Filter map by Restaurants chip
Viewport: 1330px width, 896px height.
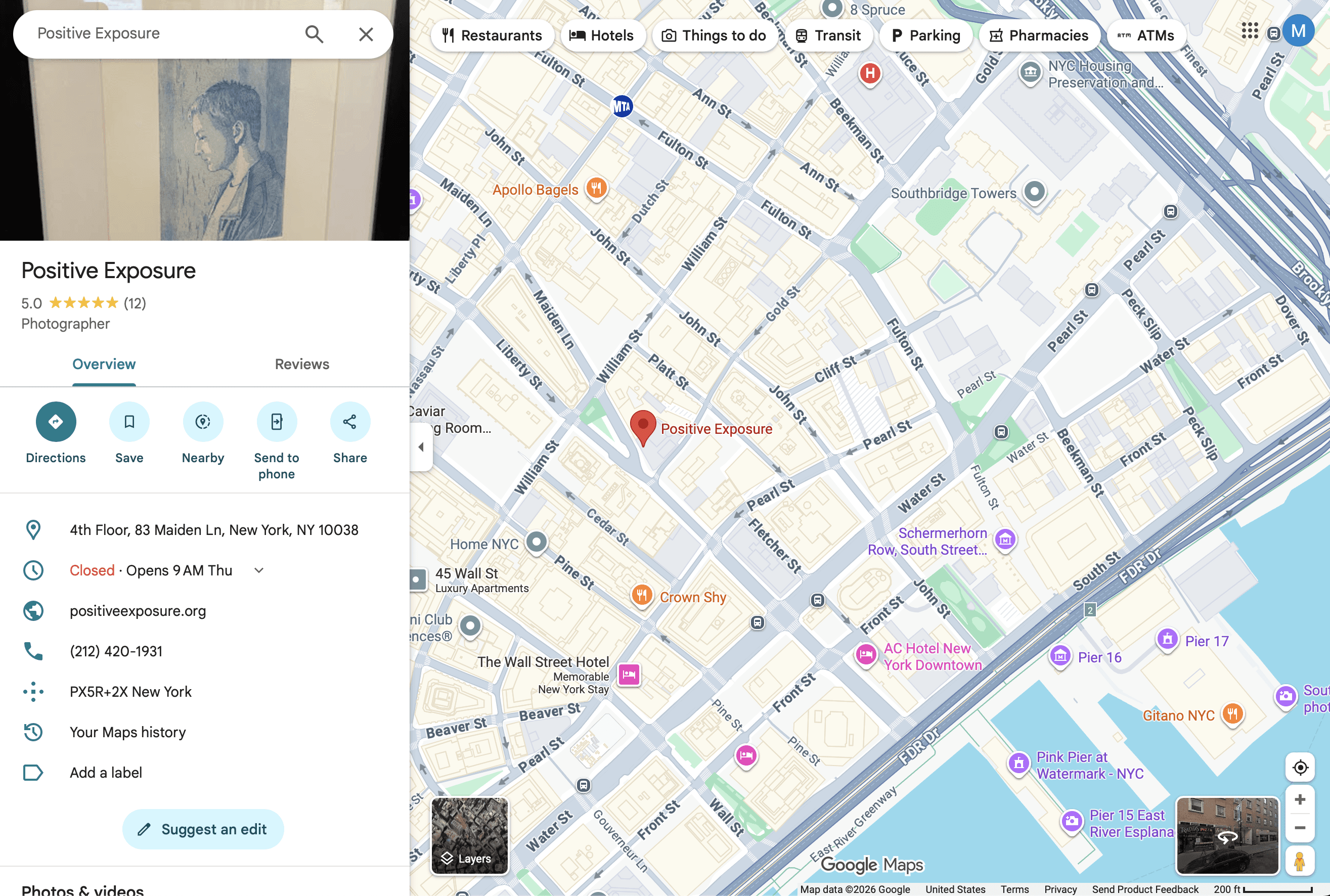[x=492, y=35]
